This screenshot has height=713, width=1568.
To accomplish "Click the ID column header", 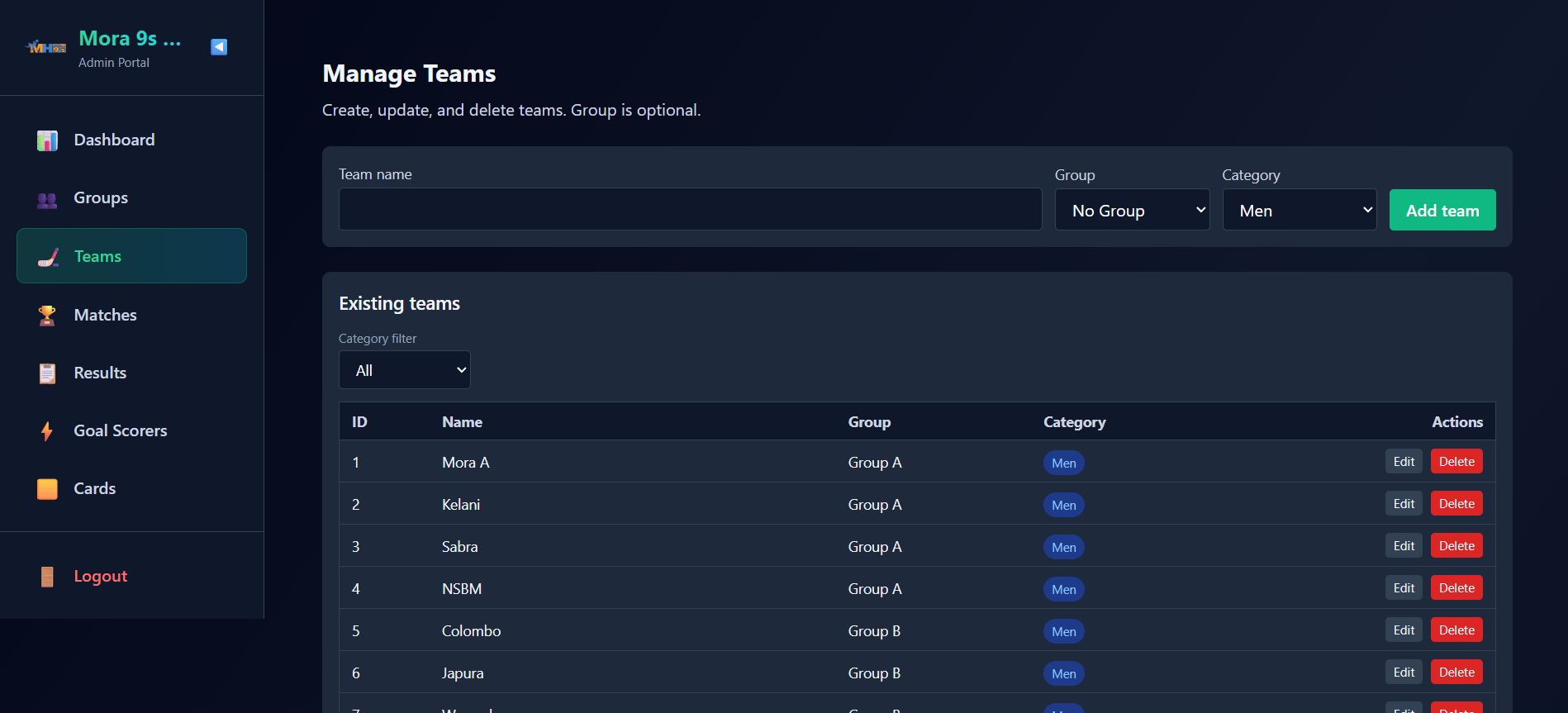I will [359, 422].
